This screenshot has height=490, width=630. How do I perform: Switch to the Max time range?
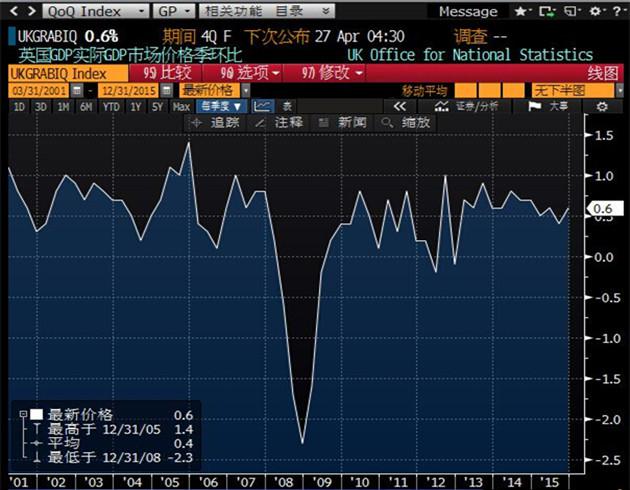pyautogui.click(x=181, y=106)
